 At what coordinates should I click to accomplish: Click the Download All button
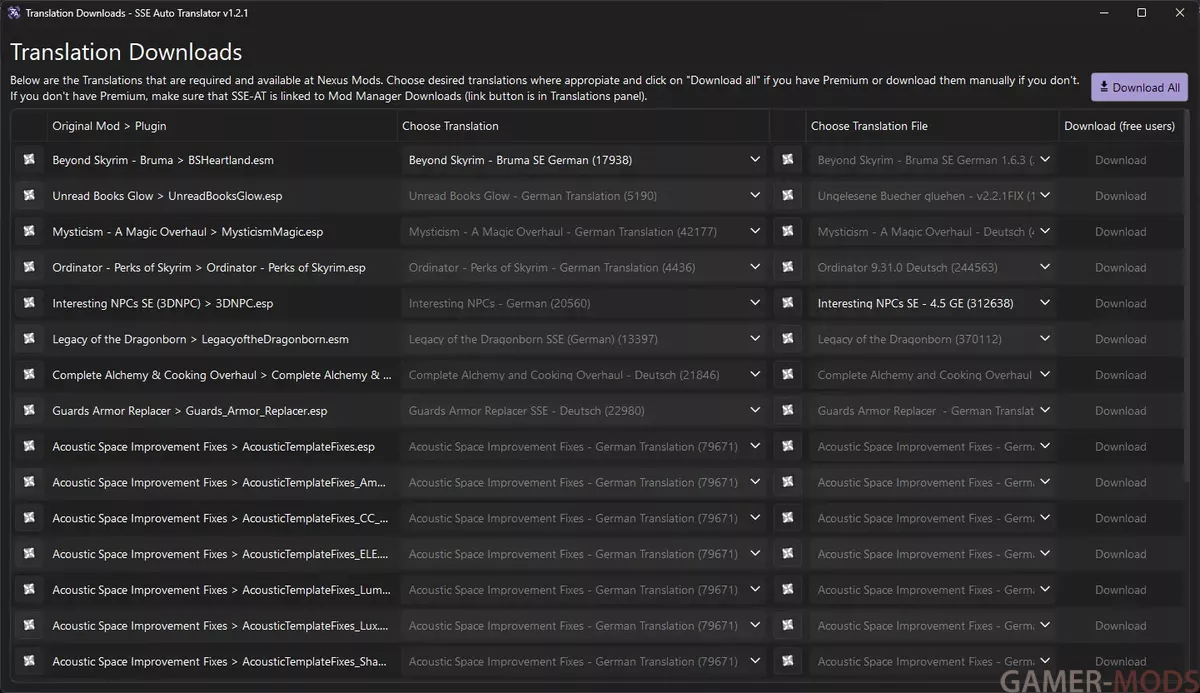pos(1138,87)
